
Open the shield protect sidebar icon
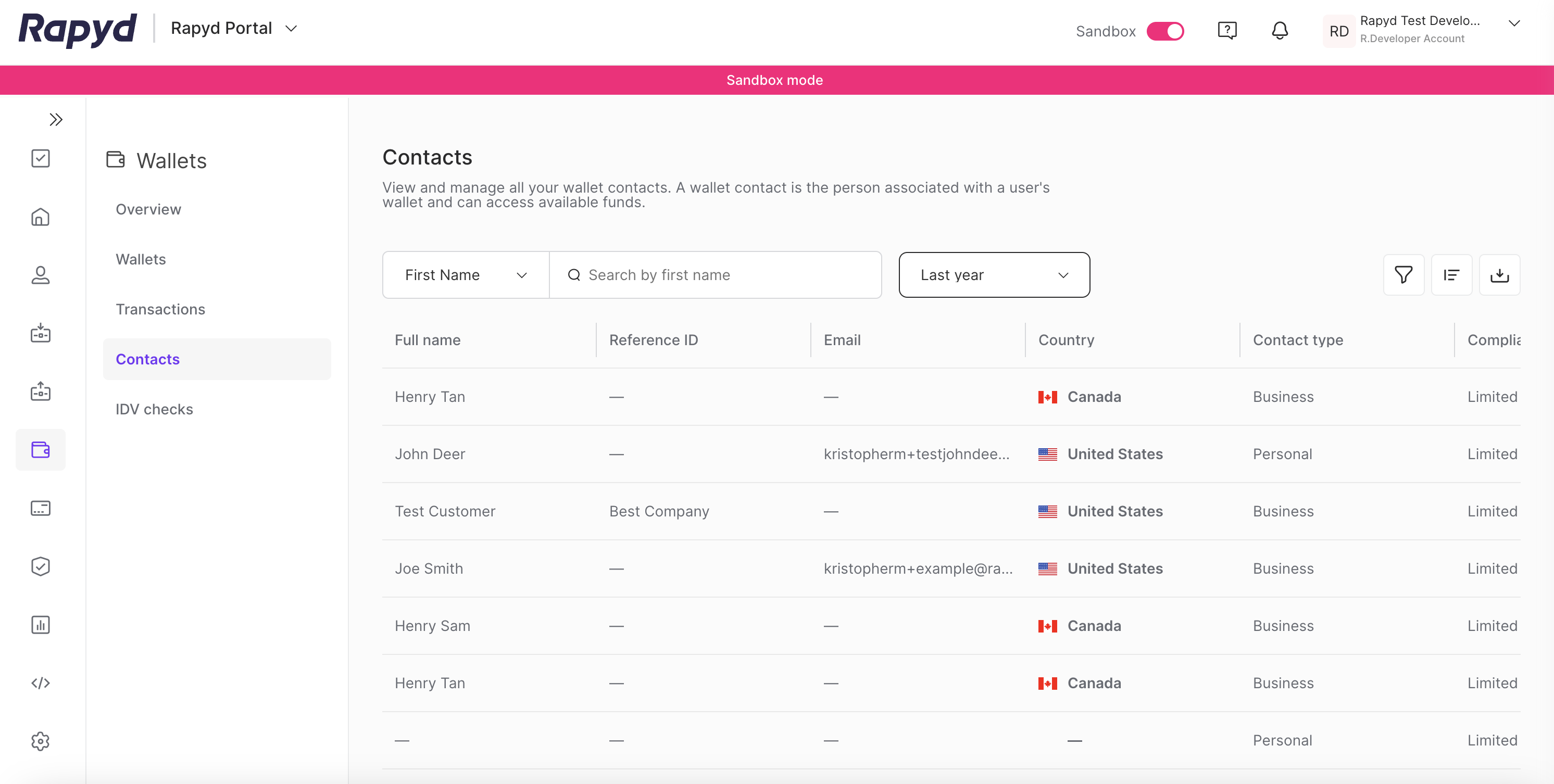(x=41, y=566)
